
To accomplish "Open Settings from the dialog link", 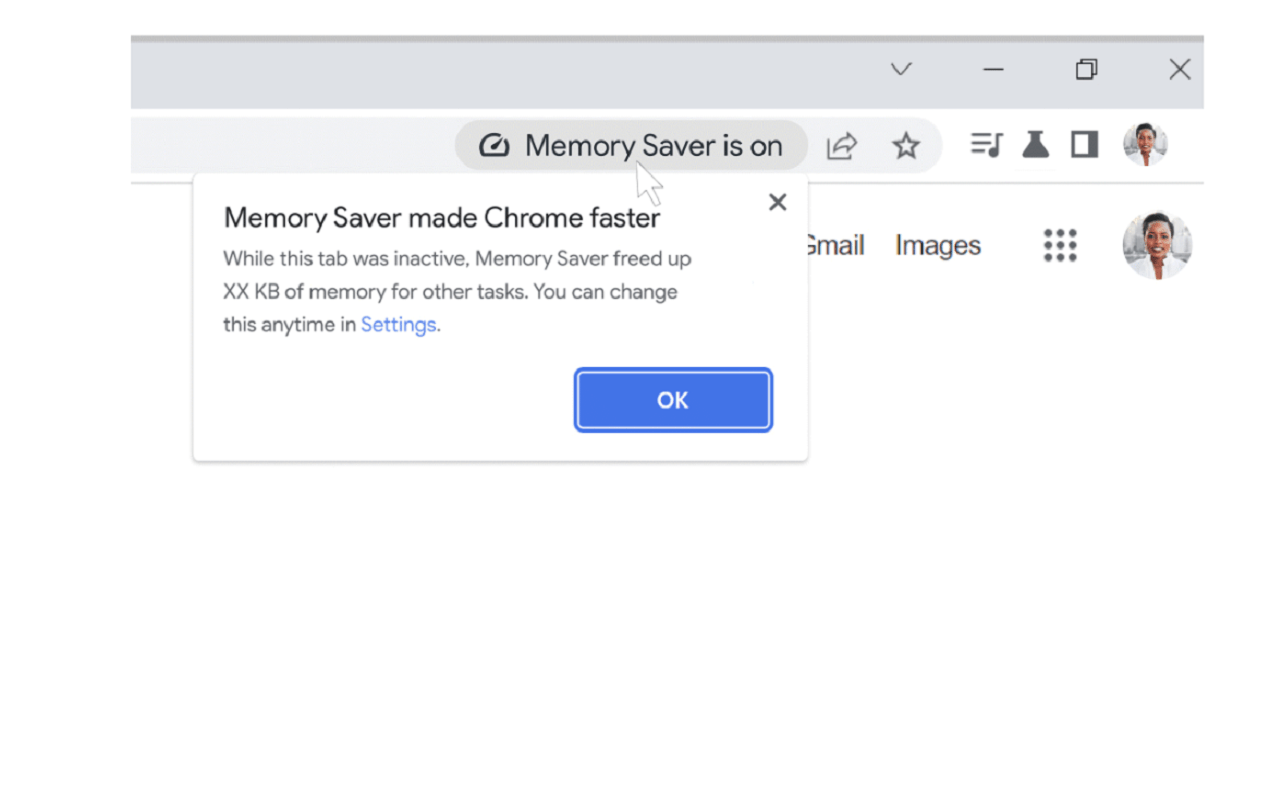I will 397,324.
